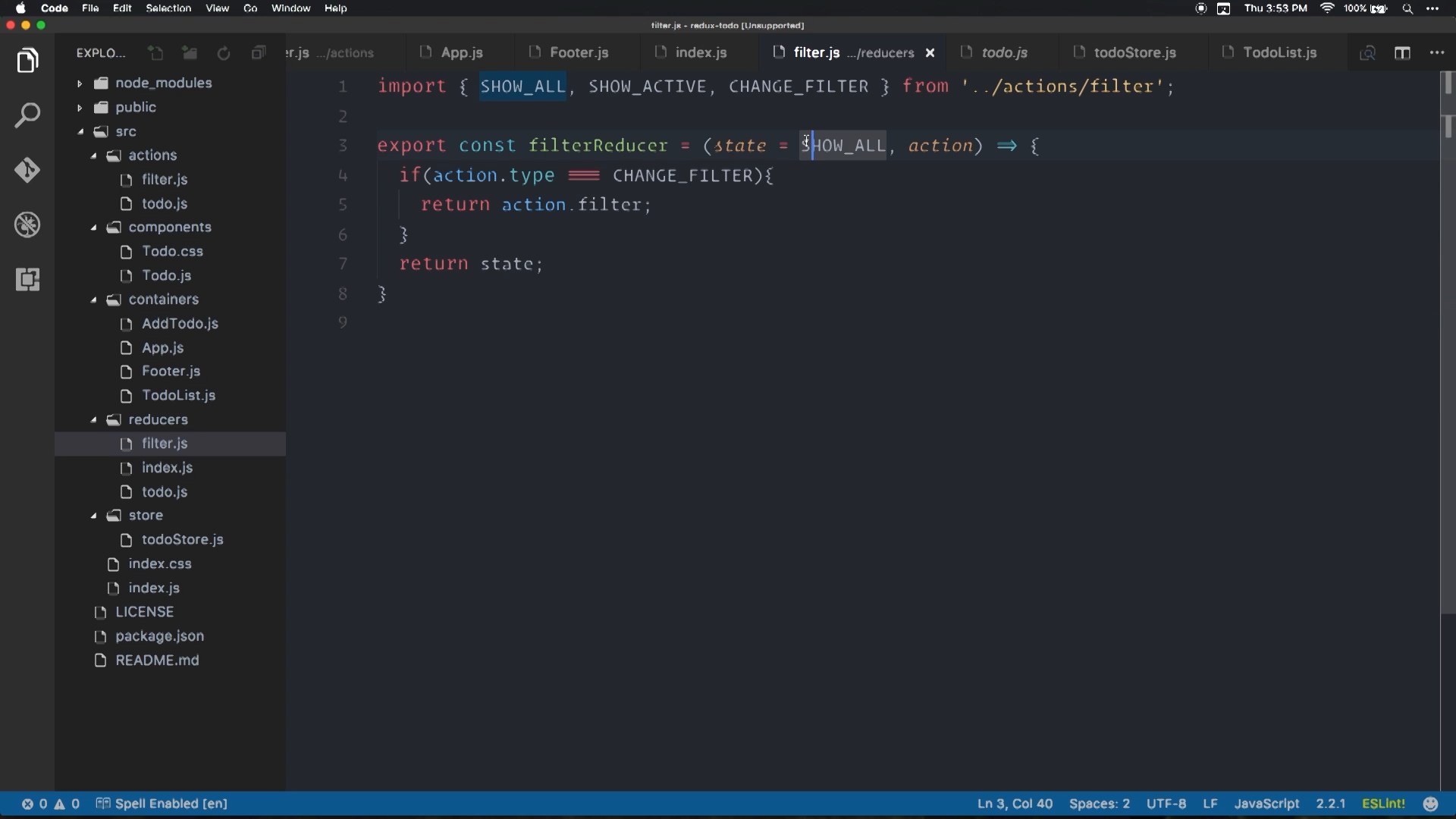
Task: Select the Extensions icon in activity bar
Action: point(27,279)
